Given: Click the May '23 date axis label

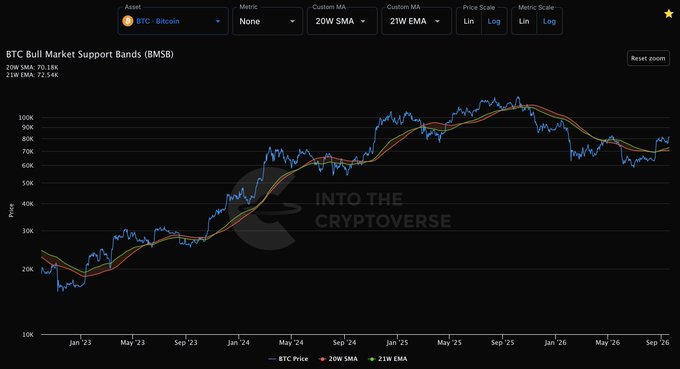Looking at the screenshot, I should tap(133, 343).
